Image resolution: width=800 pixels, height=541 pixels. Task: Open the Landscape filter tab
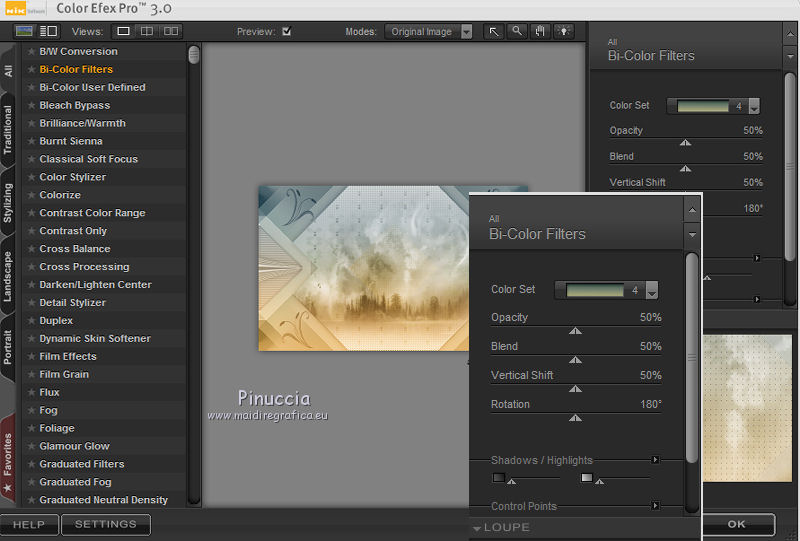coord(8,275)
